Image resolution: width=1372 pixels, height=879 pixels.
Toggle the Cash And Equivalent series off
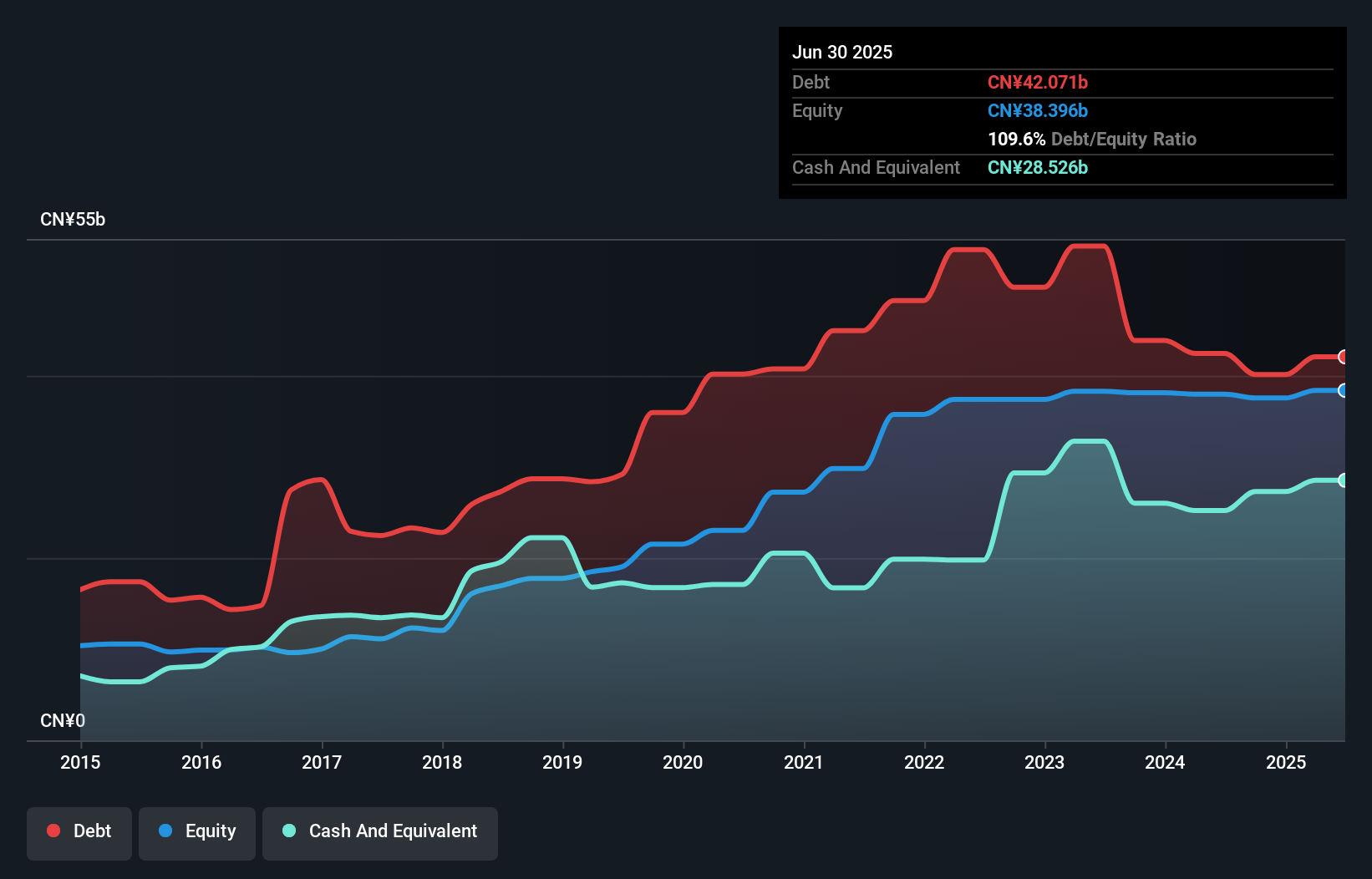379,831
